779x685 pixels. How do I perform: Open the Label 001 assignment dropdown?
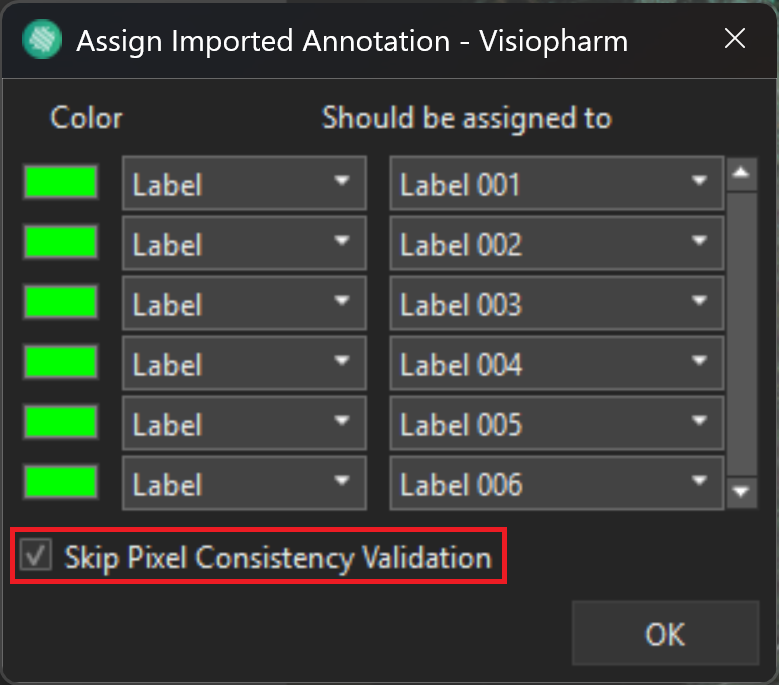(555, 184)
